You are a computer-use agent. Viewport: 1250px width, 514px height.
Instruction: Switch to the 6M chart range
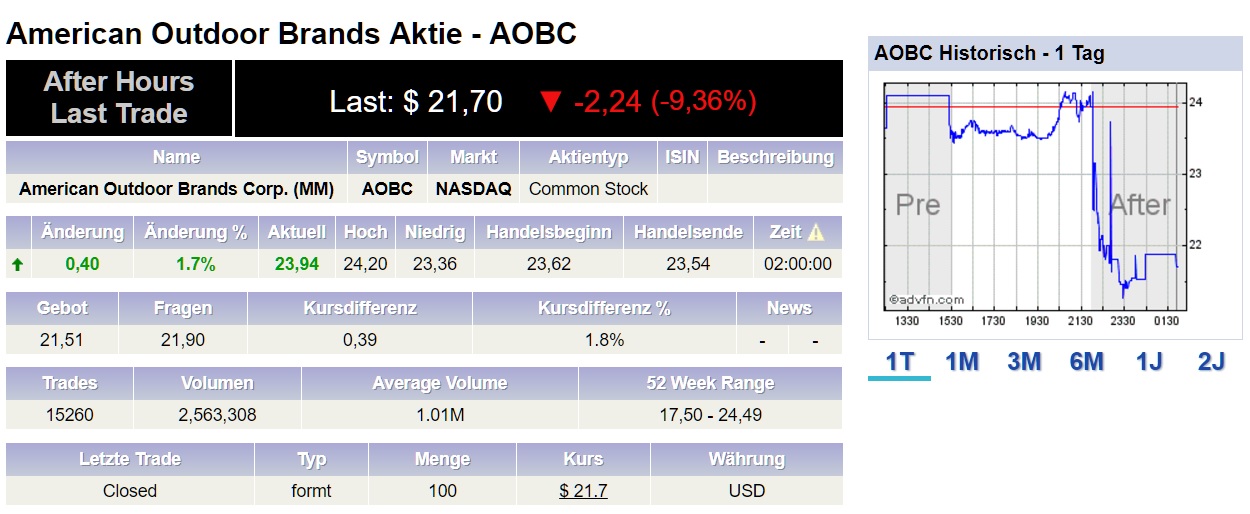1086,361
